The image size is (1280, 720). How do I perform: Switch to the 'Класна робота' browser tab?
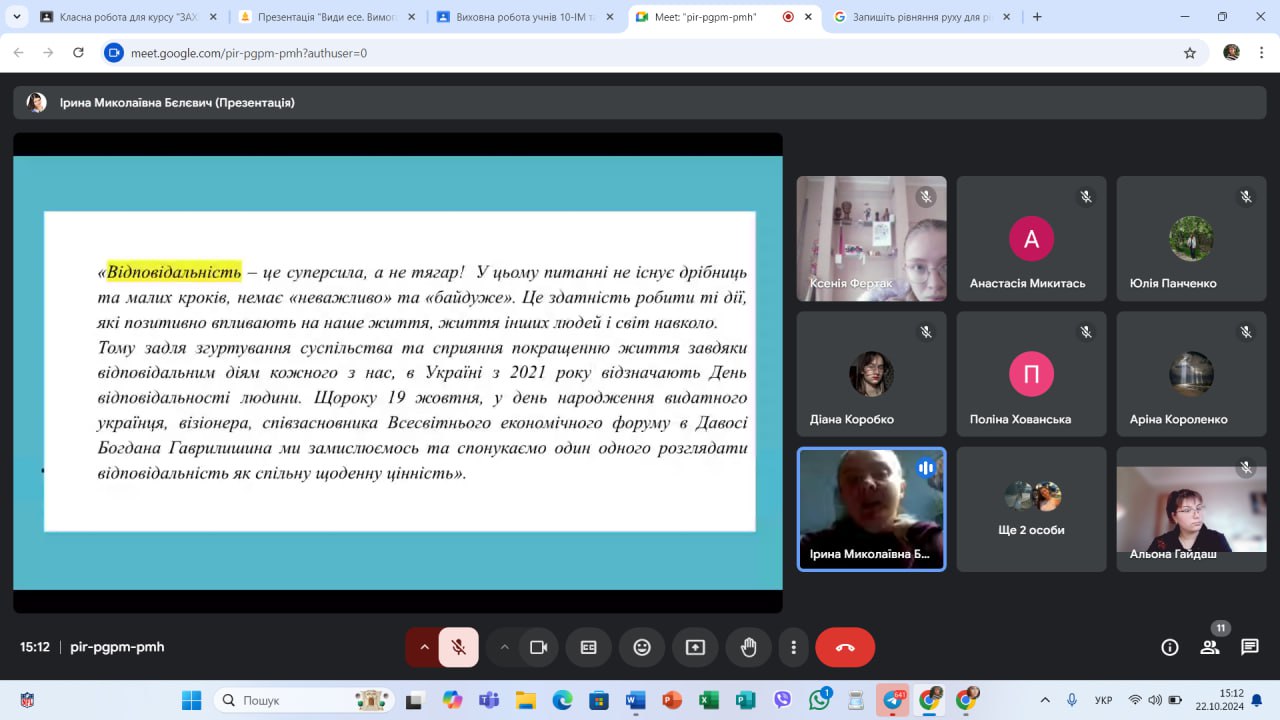127,17
